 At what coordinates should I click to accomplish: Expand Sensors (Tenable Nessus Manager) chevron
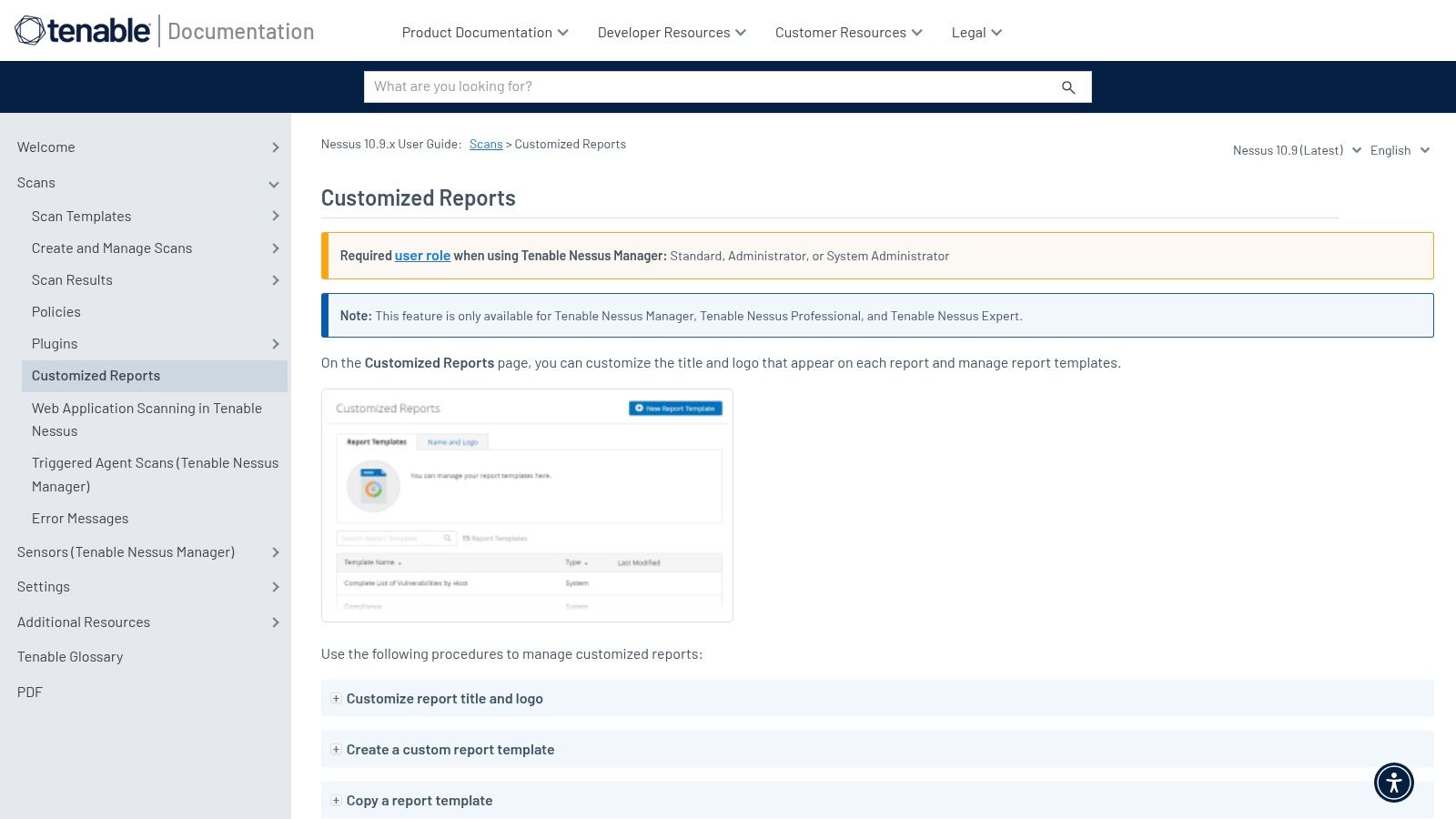pyautogui.click(x=275, y=552)
